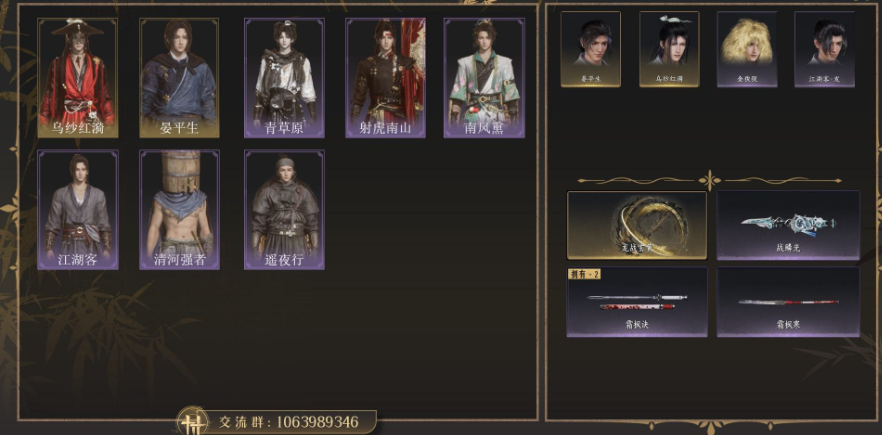Viewport: 882px width, 435px height.
Task: Choose the 江湖客 grey robe outfit
Action: 78,209
